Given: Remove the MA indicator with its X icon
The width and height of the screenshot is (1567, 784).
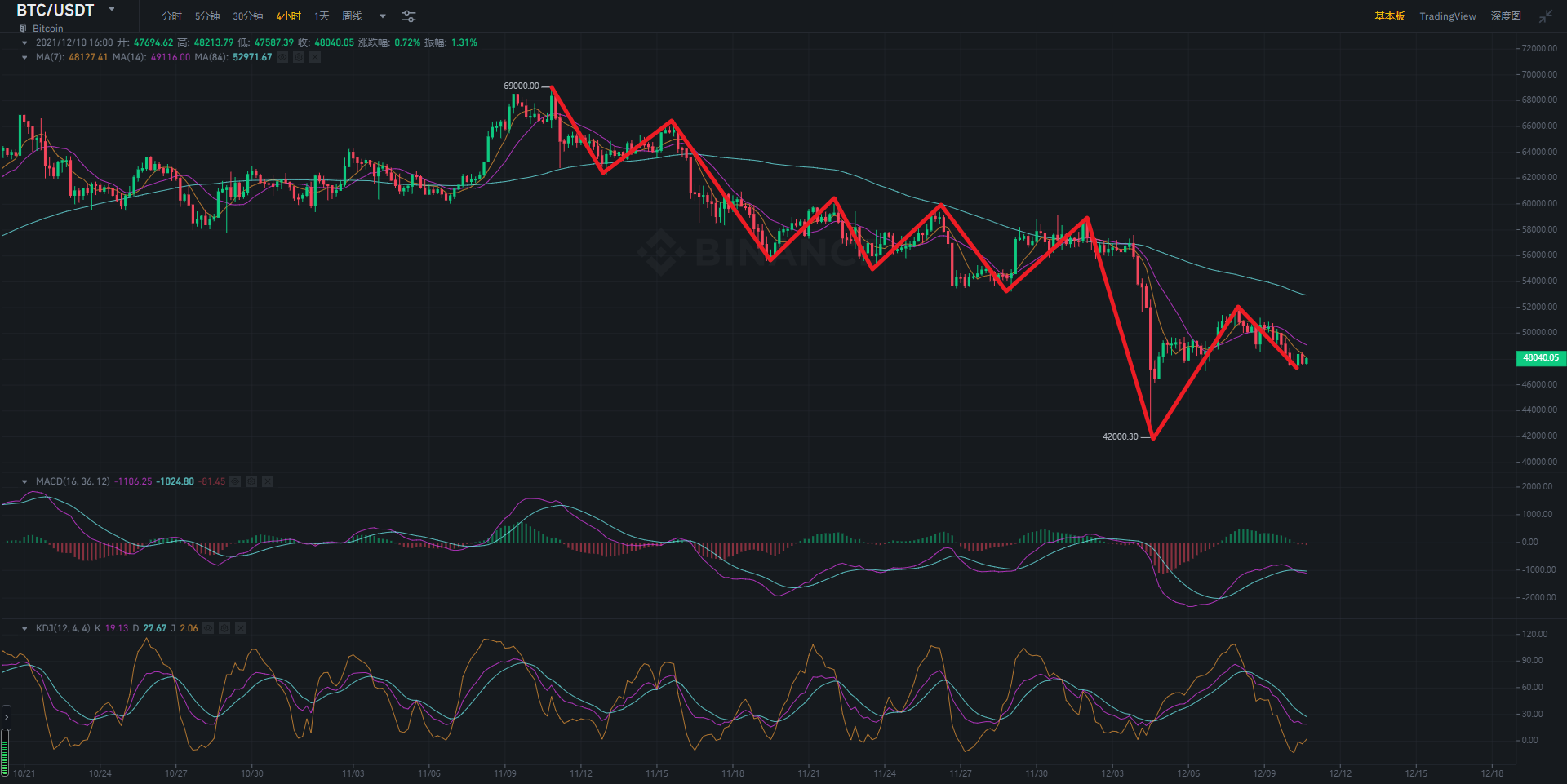Looking at the screenshot, I should point(315,57).
